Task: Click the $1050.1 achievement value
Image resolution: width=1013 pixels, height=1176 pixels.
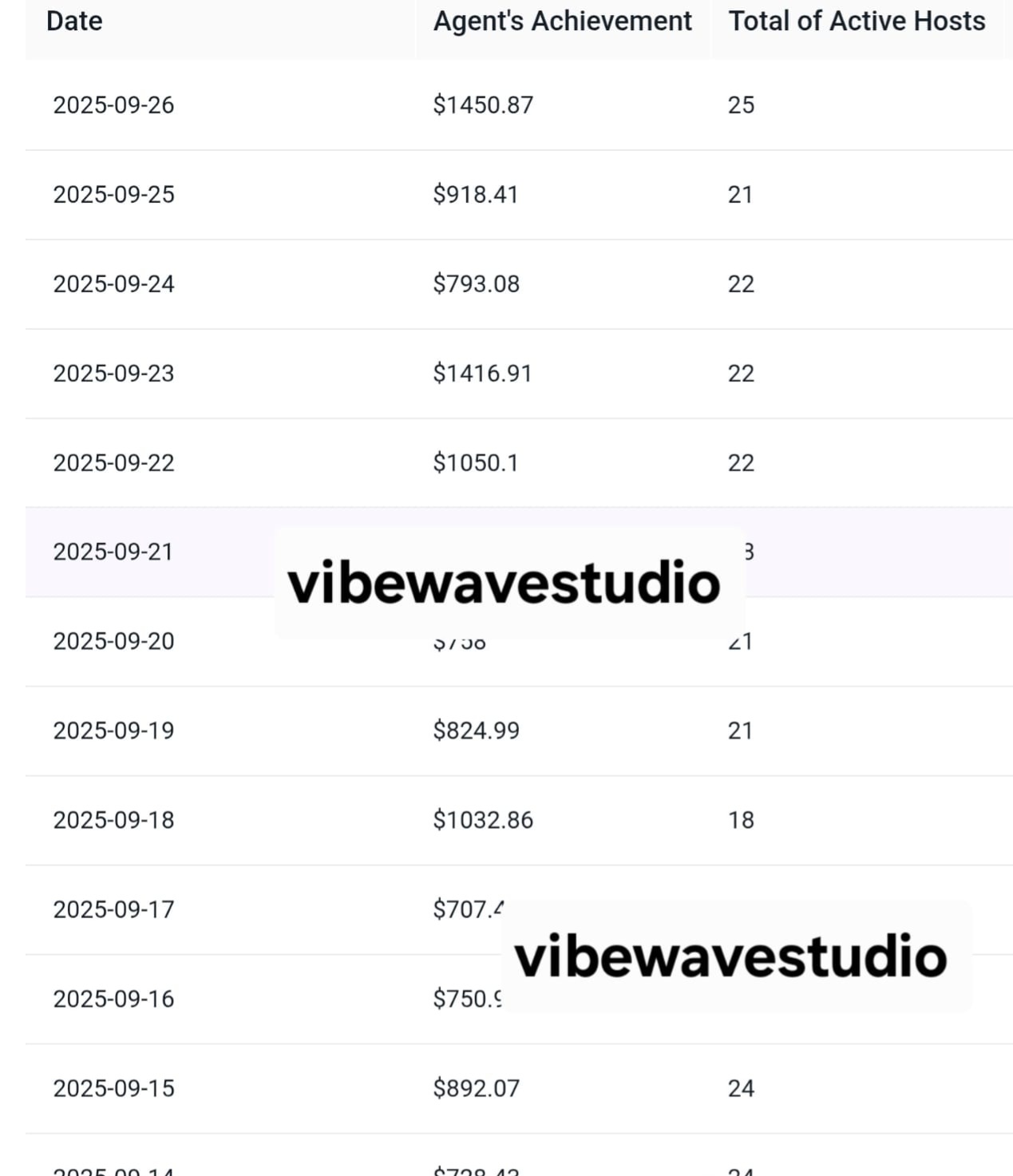Action: point(476,463)
